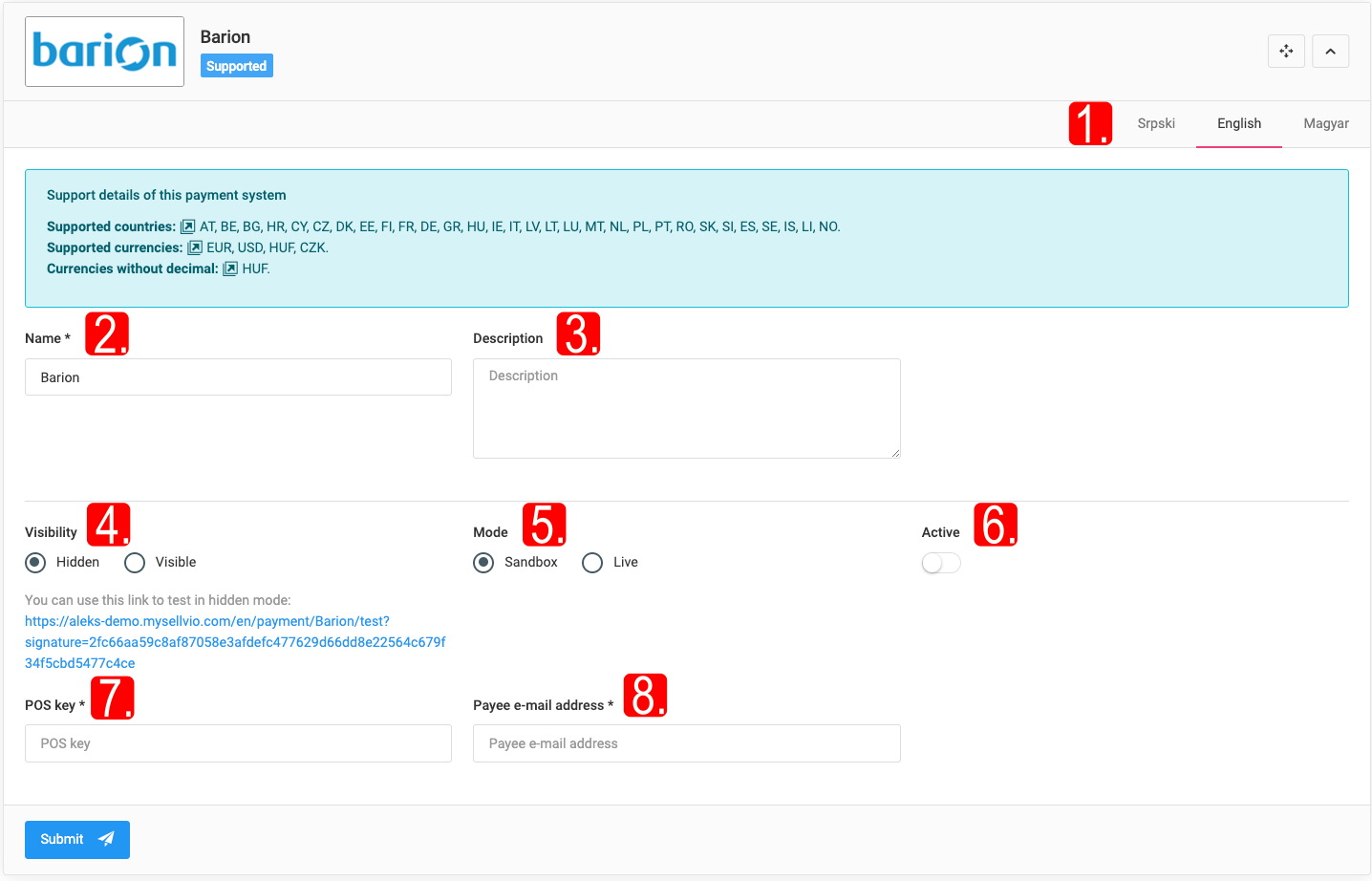Viewport: 1372px width, 881px height.
Task: Select the English language tab
Action: [x=1238, y=124]
